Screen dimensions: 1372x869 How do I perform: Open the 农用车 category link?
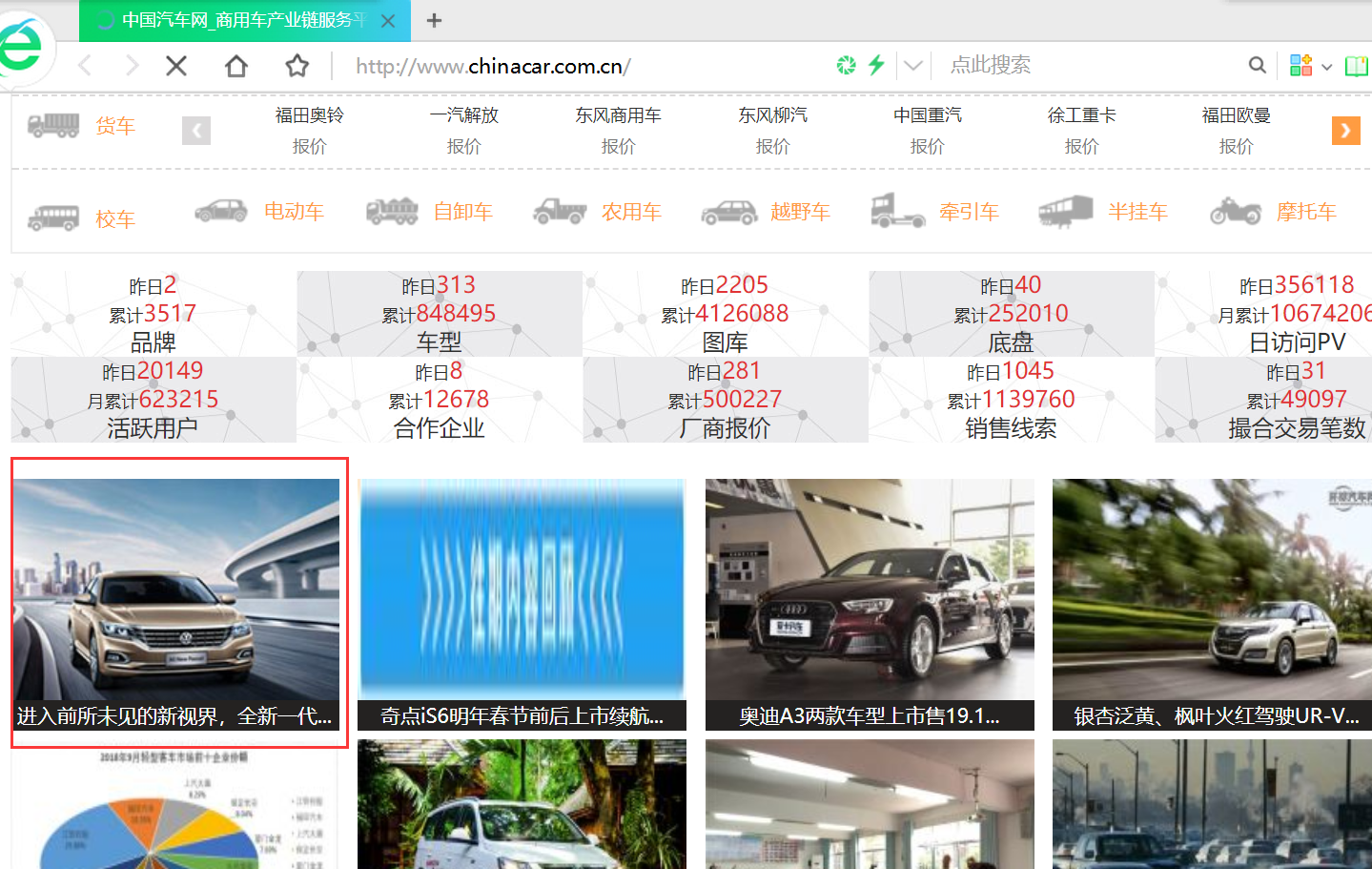click(x=631, y=212)
